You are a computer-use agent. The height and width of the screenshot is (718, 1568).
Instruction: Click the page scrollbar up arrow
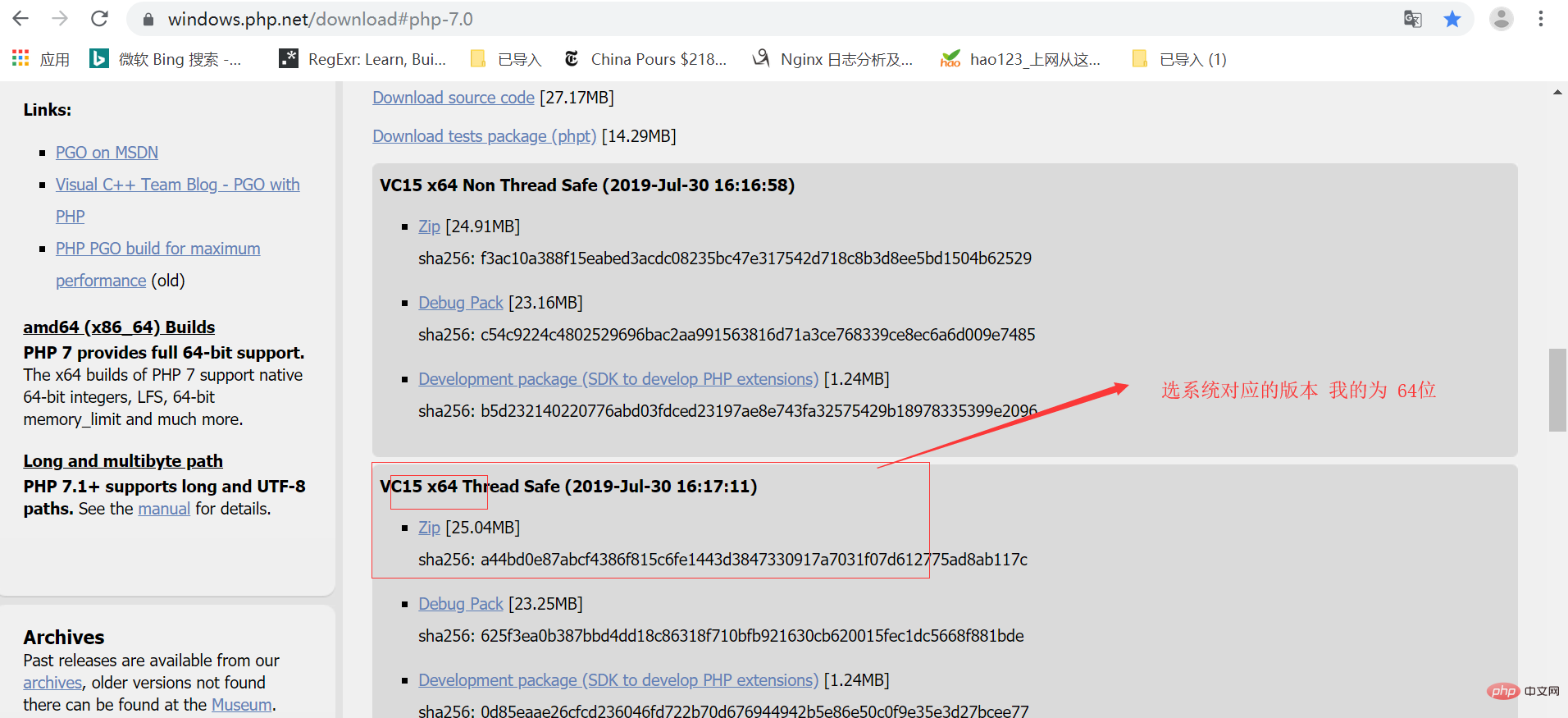(x=1557, y=93)
